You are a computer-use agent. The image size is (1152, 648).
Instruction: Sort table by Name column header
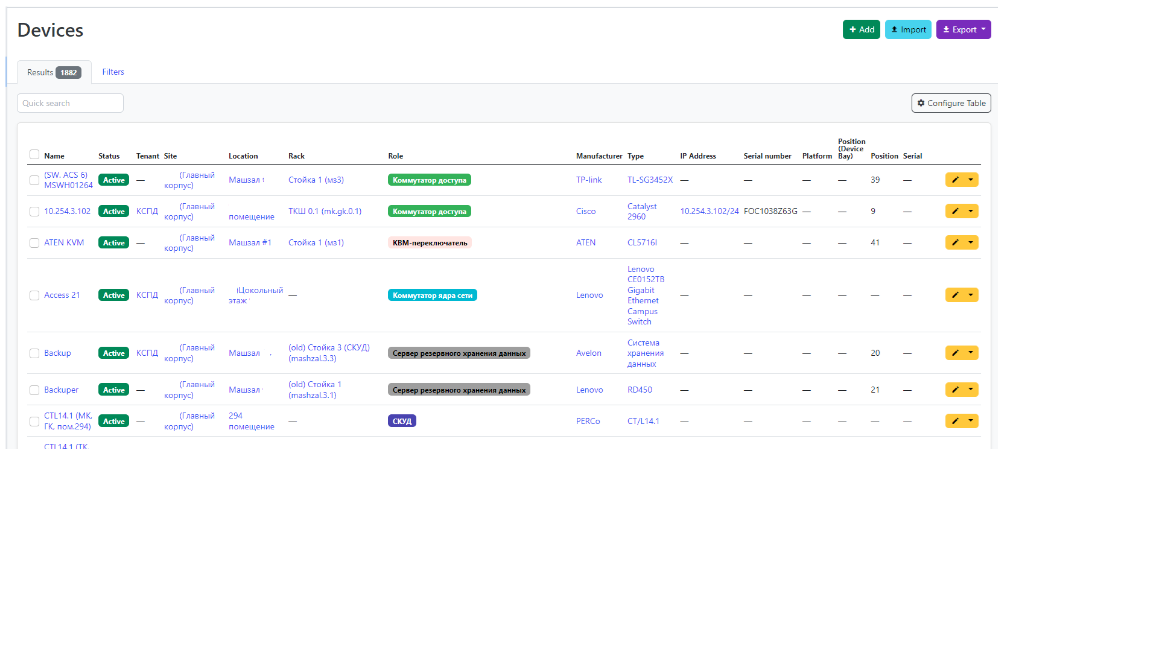tap(54, 156)
